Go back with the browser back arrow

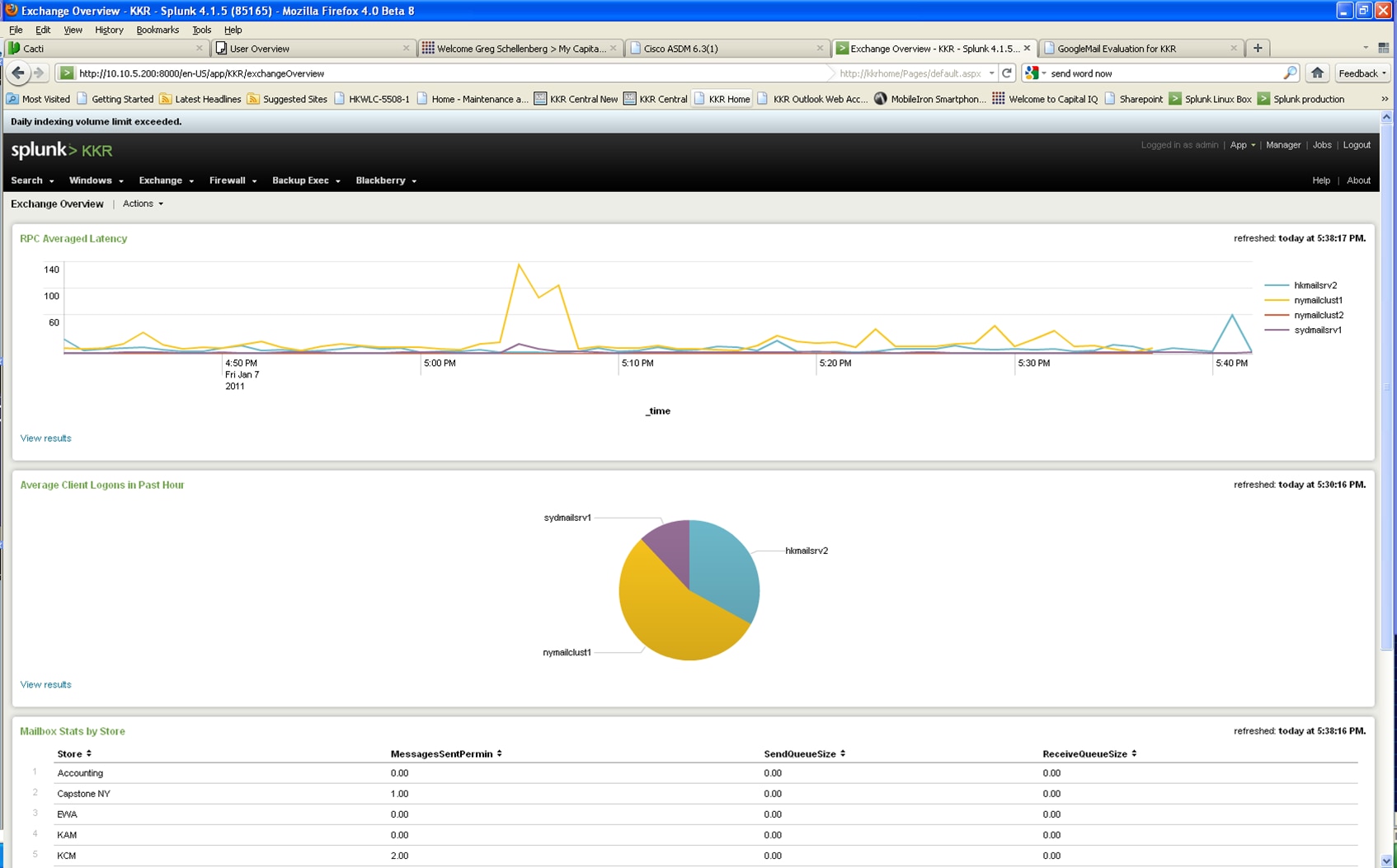[x=18, y=73]
